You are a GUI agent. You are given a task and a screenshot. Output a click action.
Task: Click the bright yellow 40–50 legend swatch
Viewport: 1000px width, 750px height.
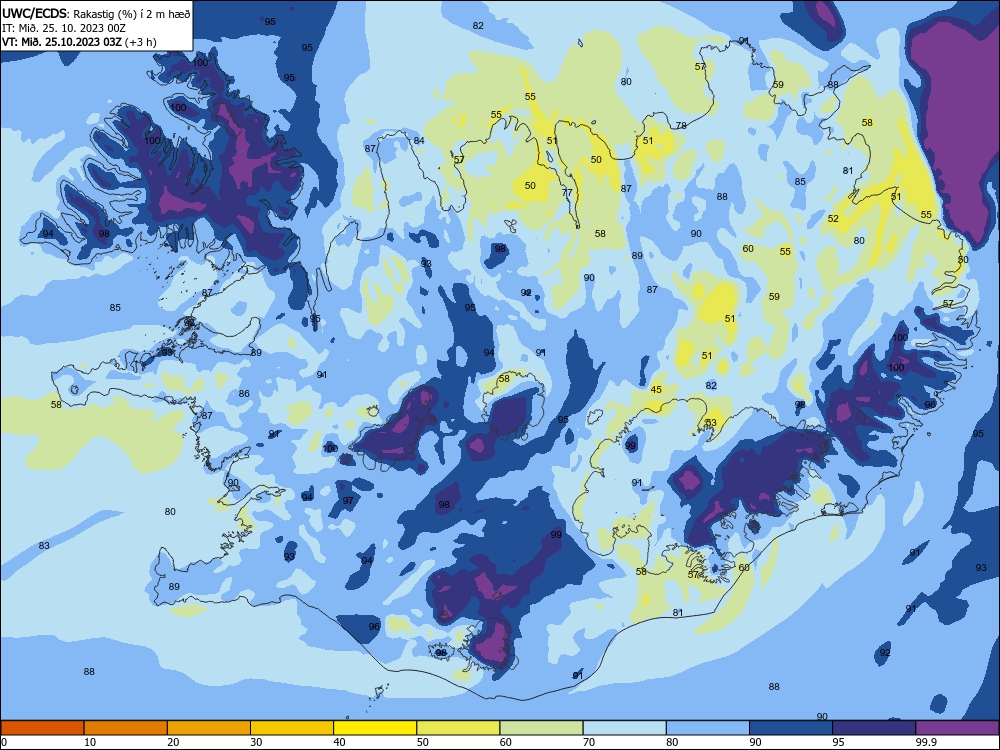(375, 728)
